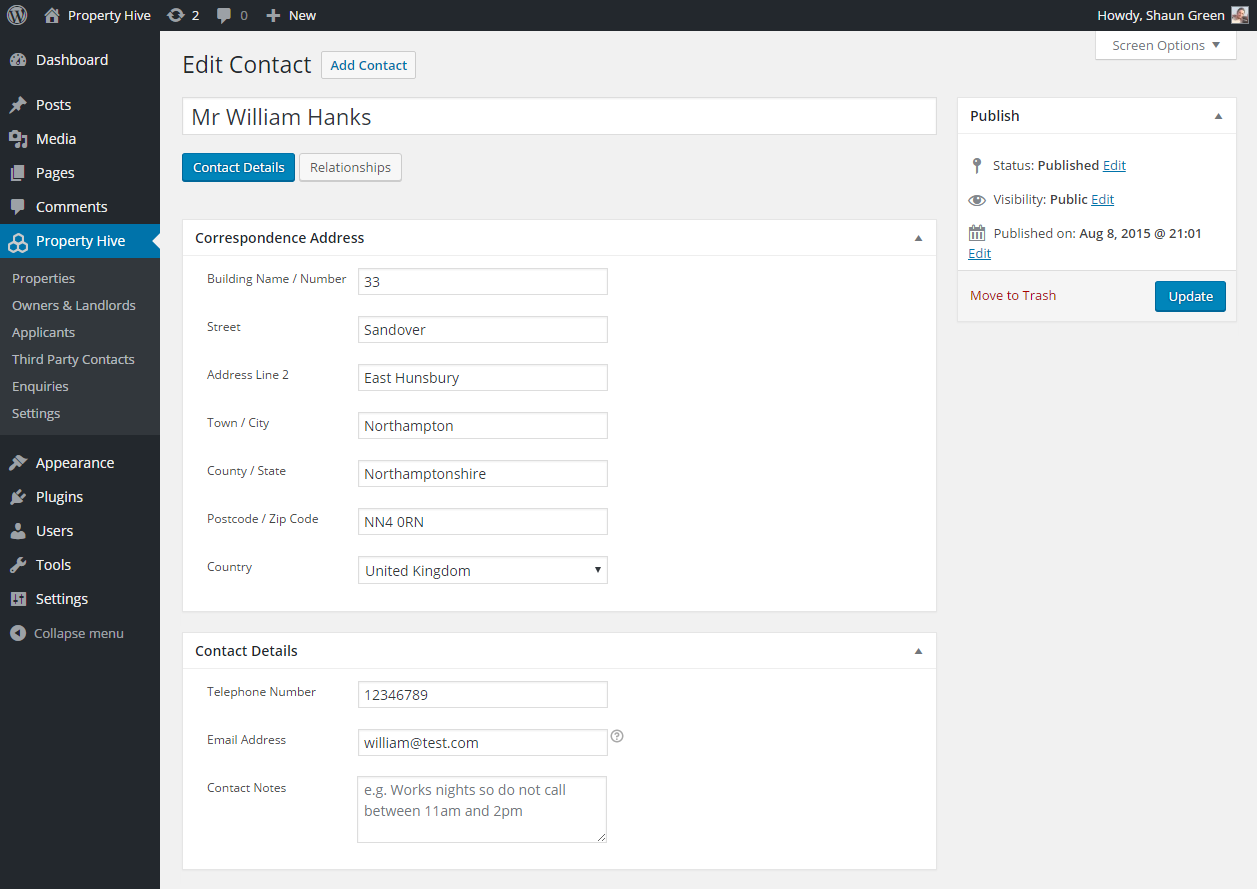The height and width of the screenshot is (889, 1257).
Task: Click the Property Hive hexagon icon
Action: [x=18, y=241]
